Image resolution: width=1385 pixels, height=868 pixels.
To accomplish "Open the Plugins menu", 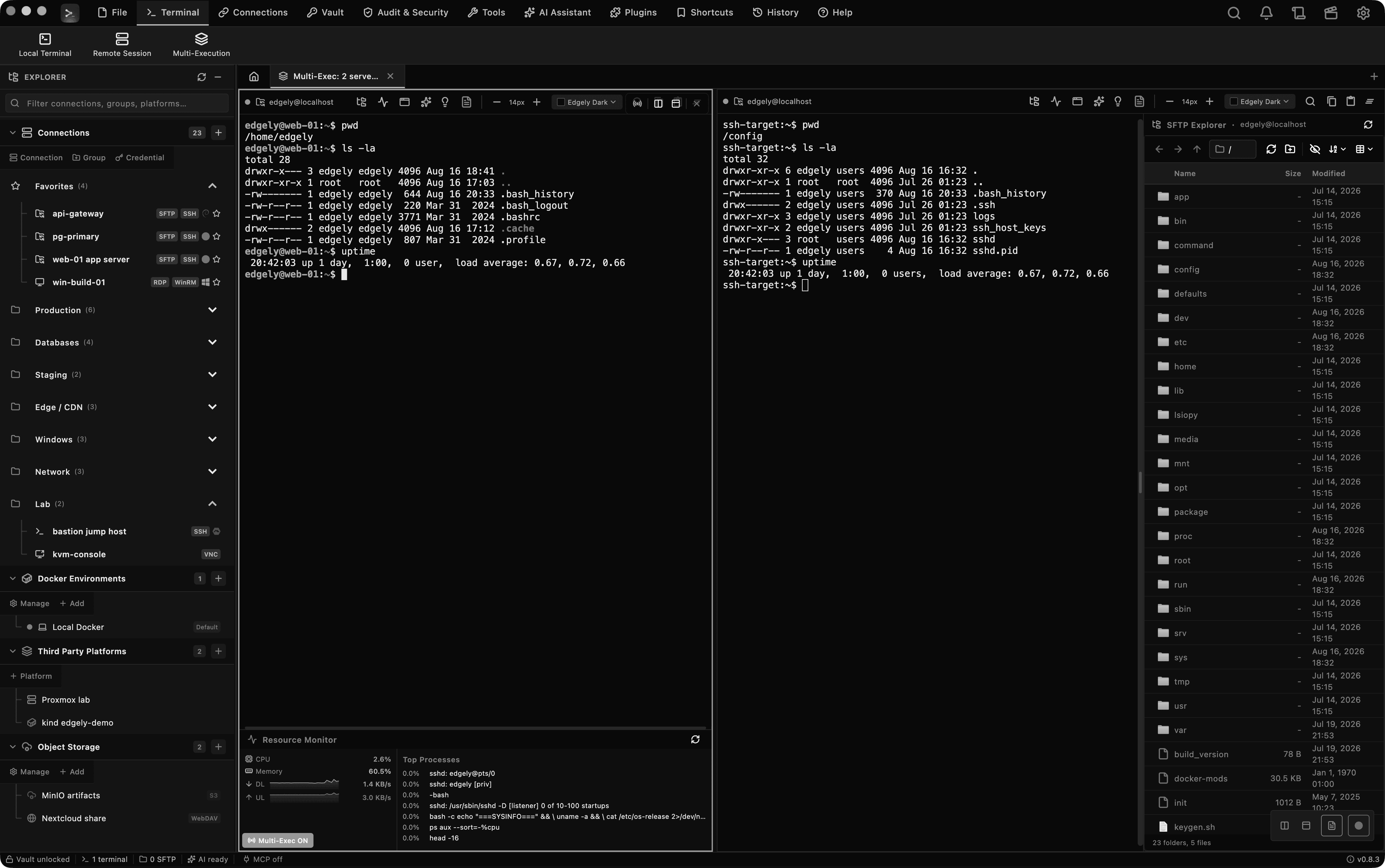I will (x=633, y=13).
